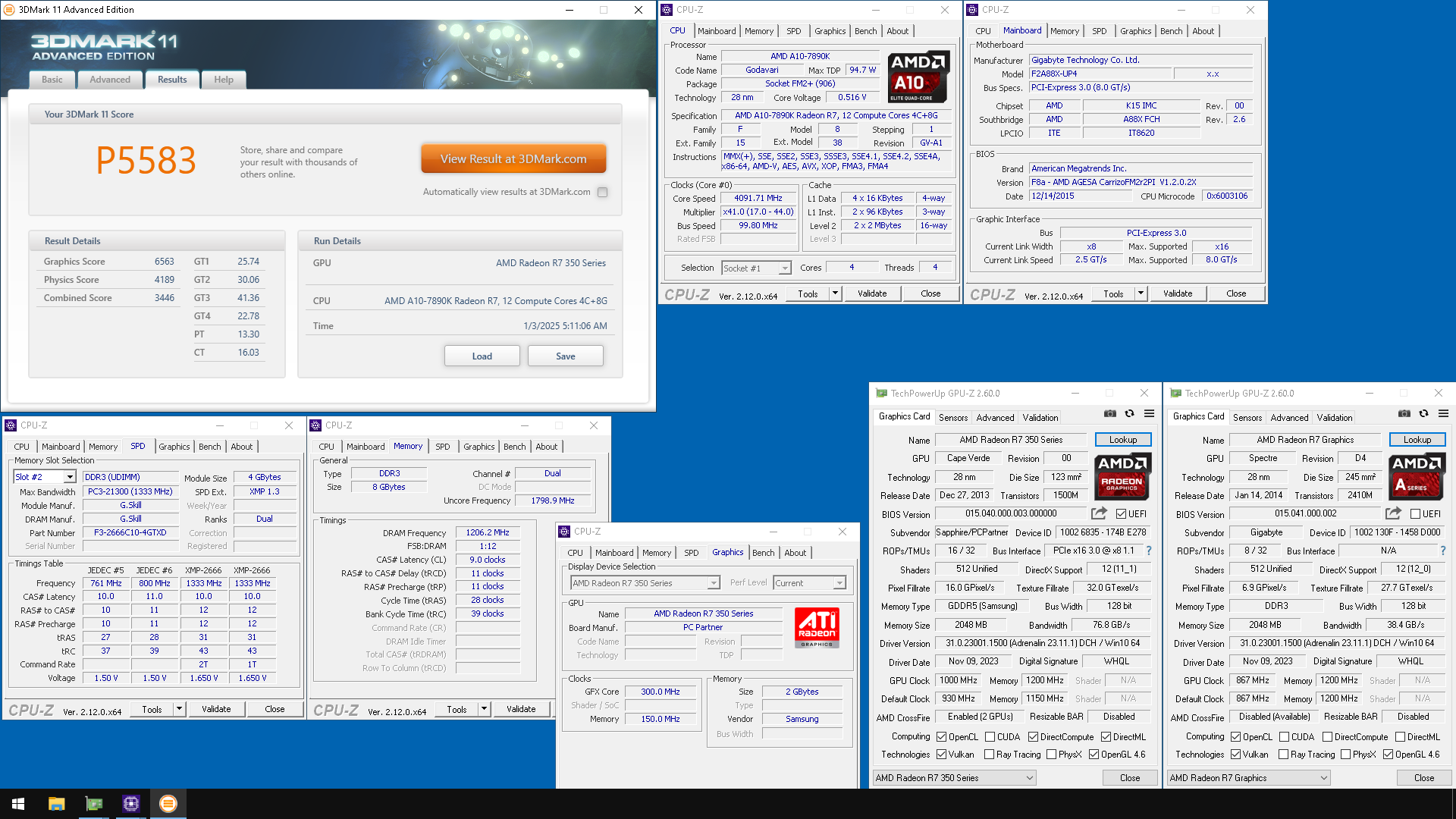Open File Explorer from the taskbar

pyautogui.click(x=56, y=804)
